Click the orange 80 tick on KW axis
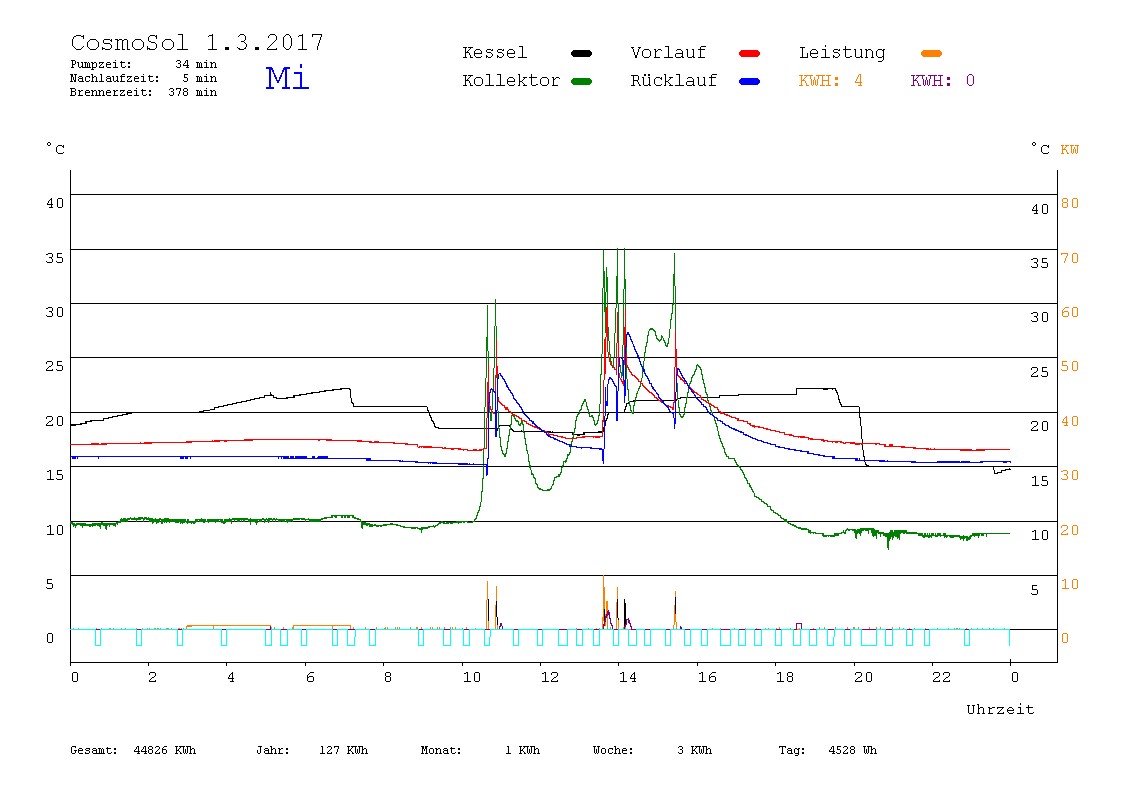Image resolution: width=1148 pixels, height=812 pixels. (x=1070, y=204)
